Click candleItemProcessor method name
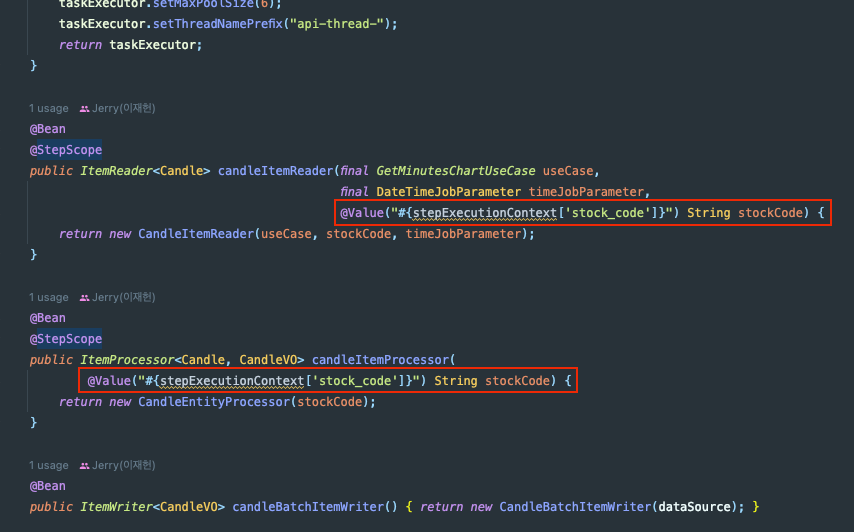The width and height of the screenshot is (854, 532). coord(380,360)
